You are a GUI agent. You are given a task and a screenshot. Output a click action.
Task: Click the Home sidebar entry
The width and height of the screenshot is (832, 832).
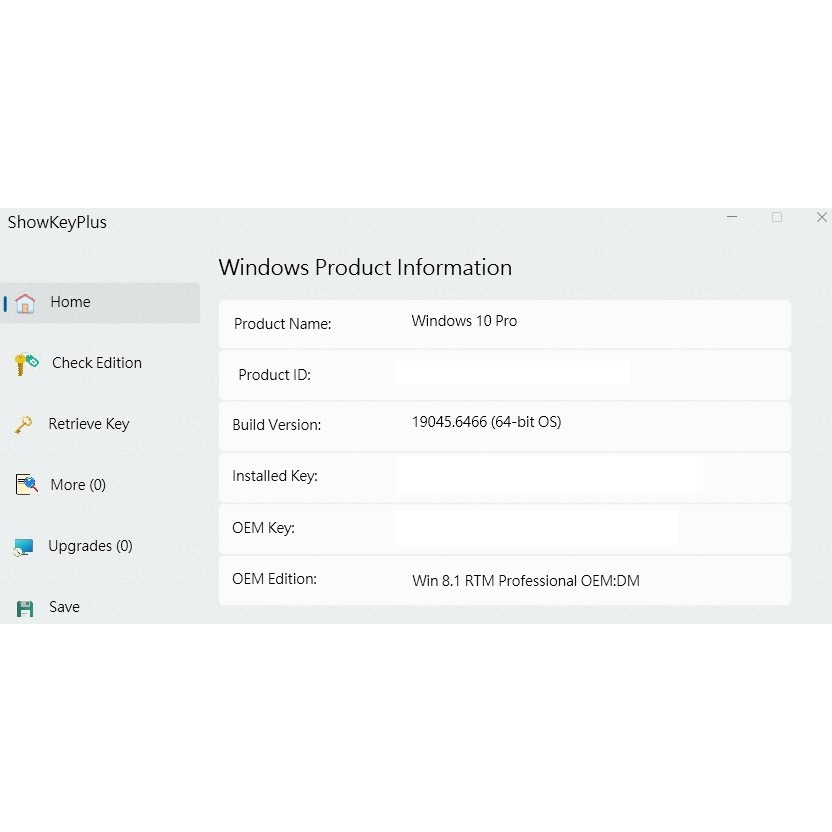[70, 302]
